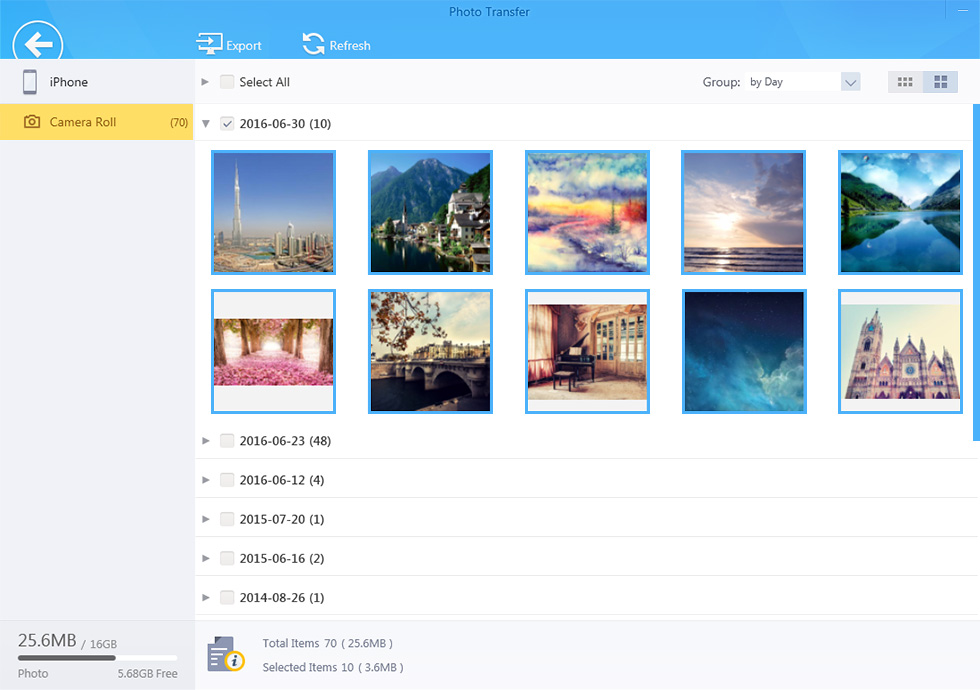
Task: Click the iPhone device icon
Action: click(29, 82)
